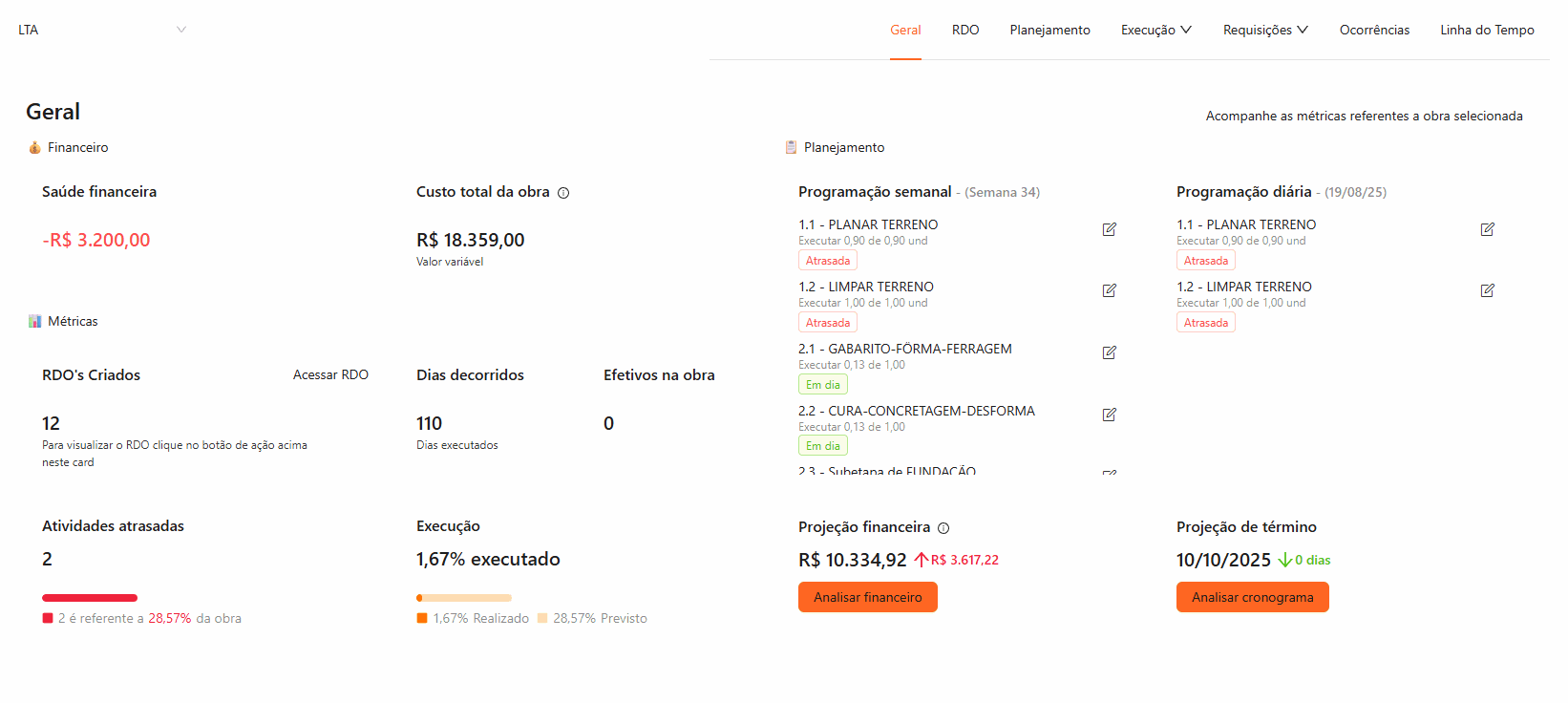Click the red Atividades atrasadas progress bar
Image resolution: width=1568 pixels, height=703 pixels.
click(90, 598)
